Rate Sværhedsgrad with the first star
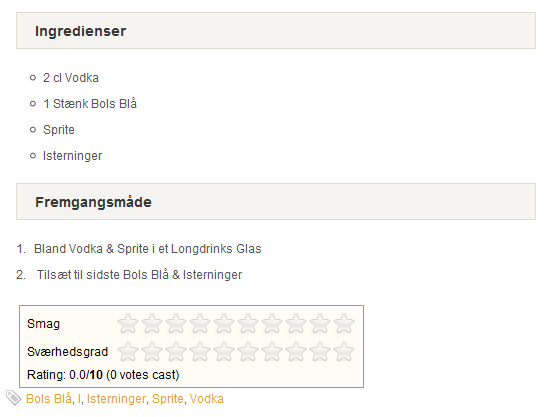The width and height of the screenshot is (558, 417). tap(128, 351)
